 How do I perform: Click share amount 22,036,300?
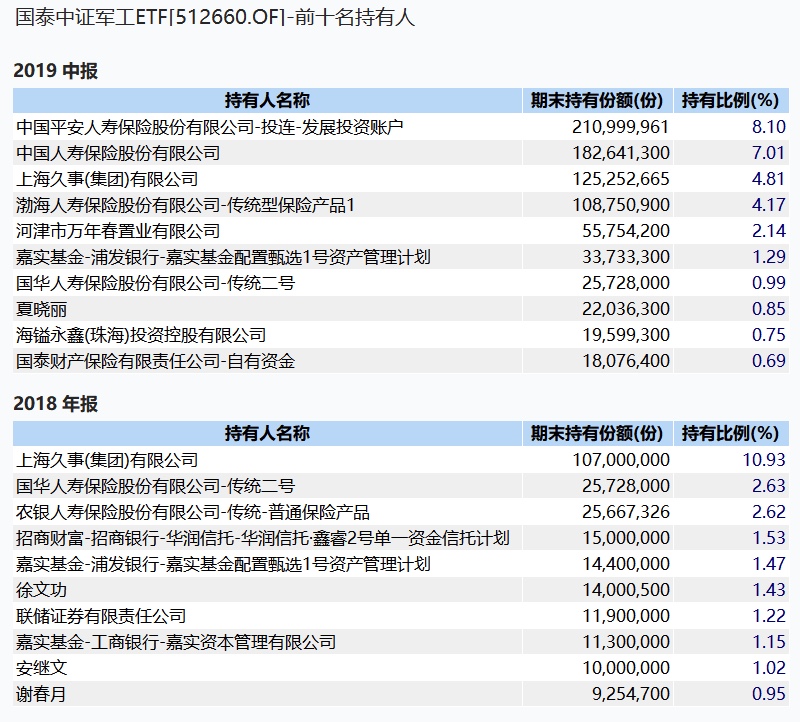point(626,309)
